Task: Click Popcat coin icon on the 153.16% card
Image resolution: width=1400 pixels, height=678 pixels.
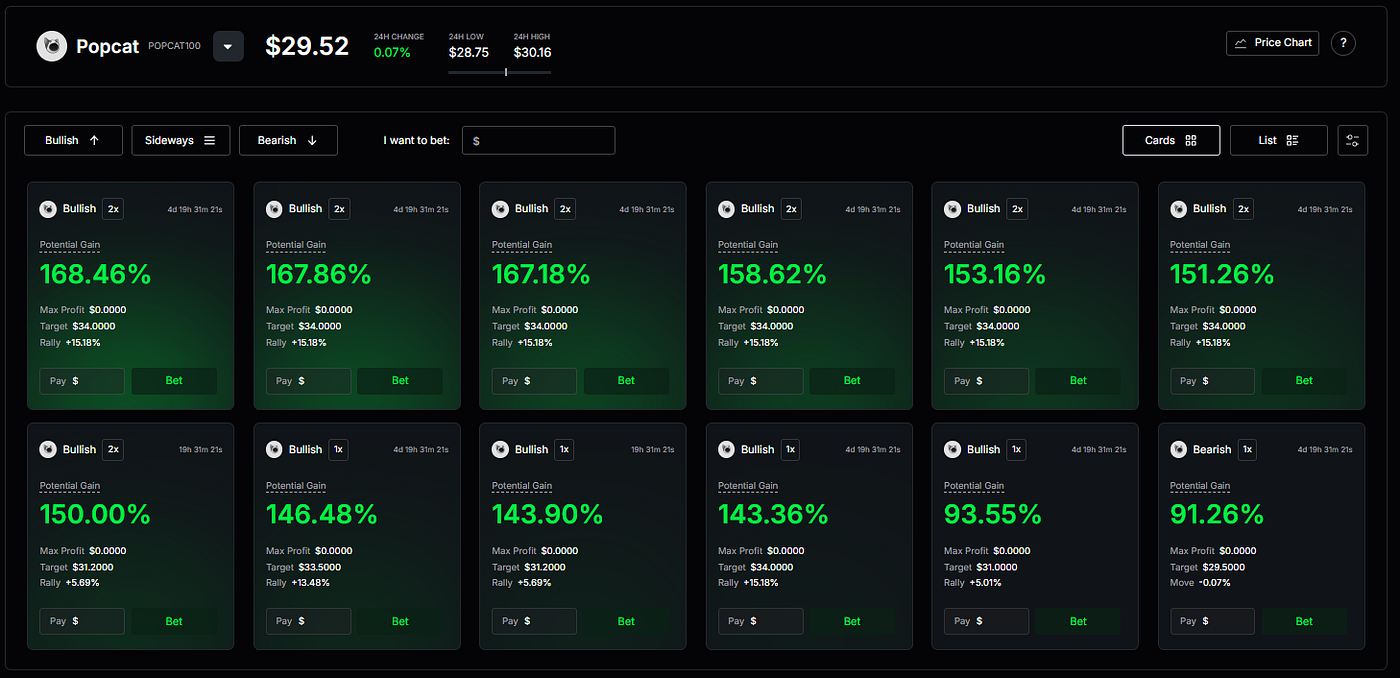Action: (x=952, y=209)
